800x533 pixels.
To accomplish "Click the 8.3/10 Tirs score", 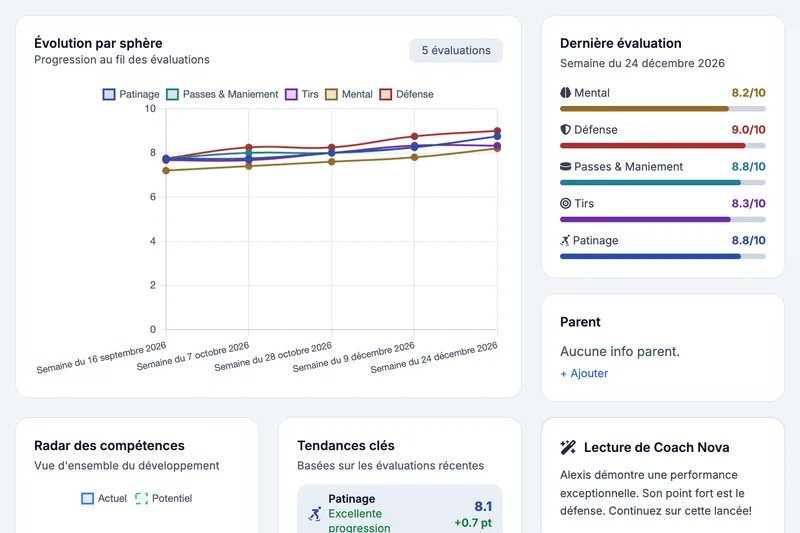I will [x=748, y=204].
